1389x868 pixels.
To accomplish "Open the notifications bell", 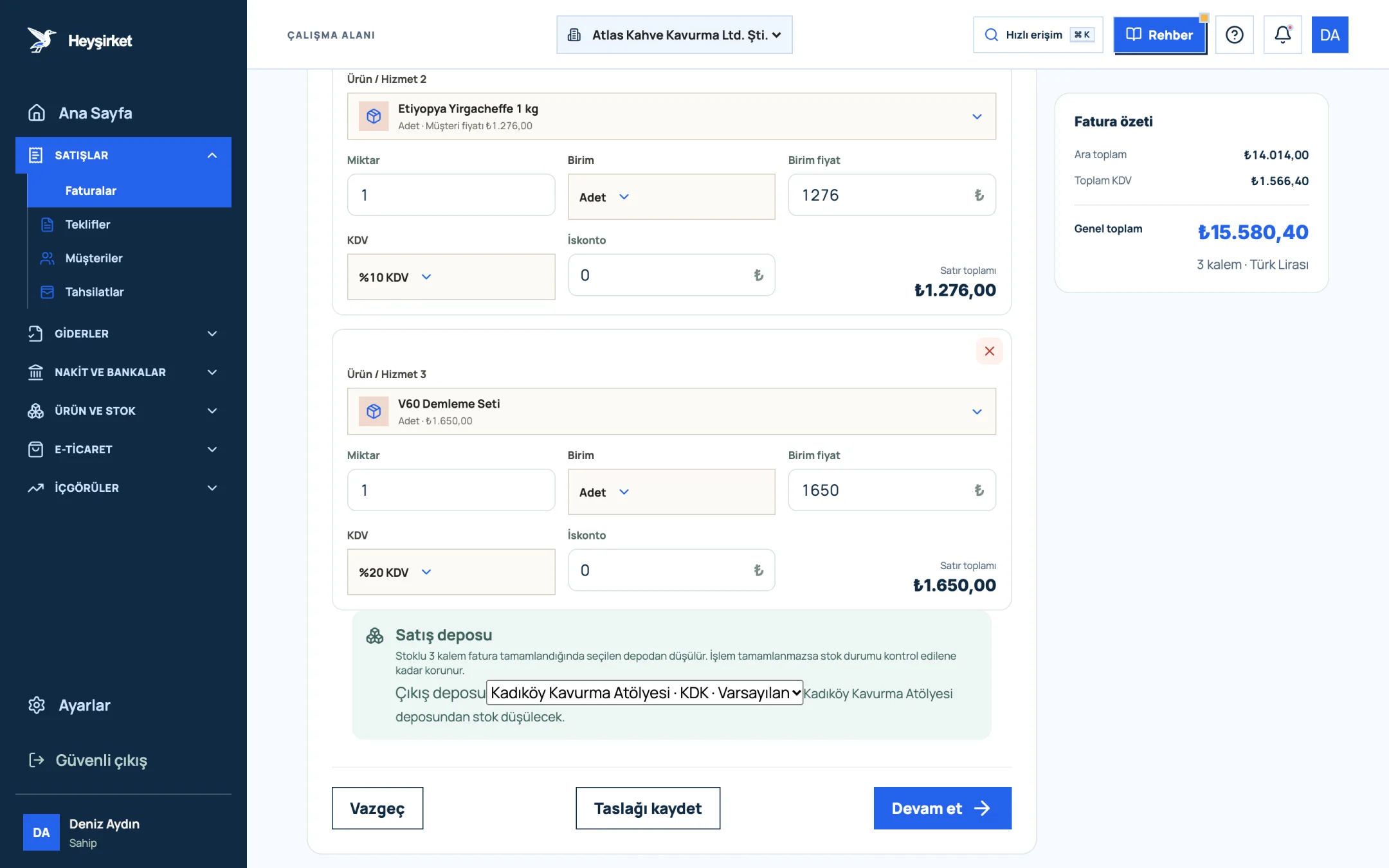I will [1282, 35].
